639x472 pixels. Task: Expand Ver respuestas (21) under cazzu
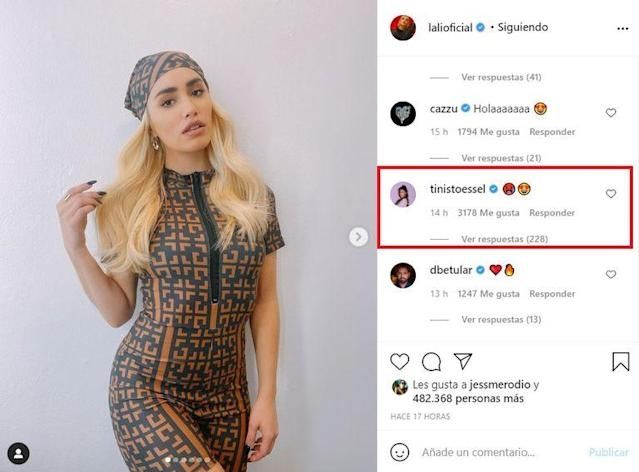pyautogui.click(x=501, y=158)
